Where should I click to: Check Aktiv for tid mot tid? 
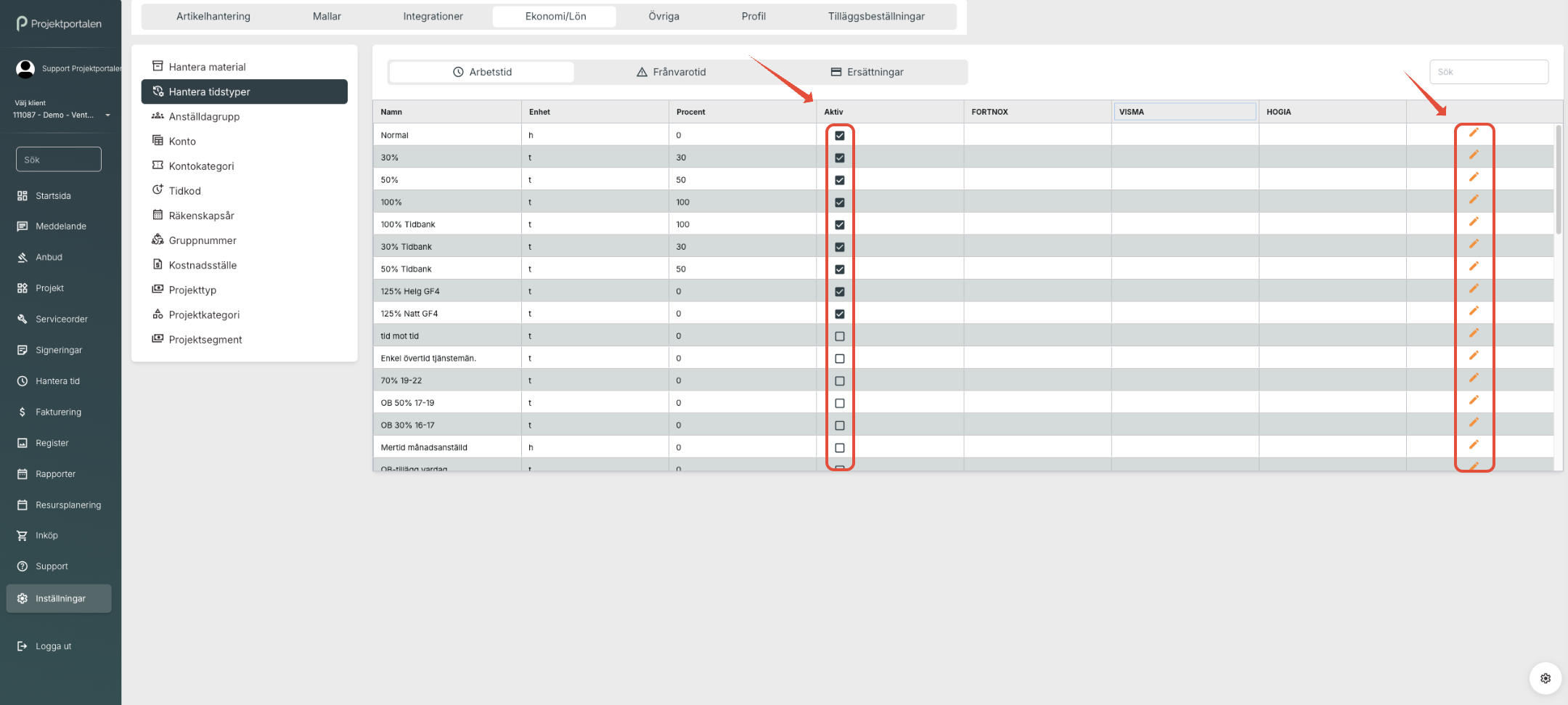(840, 336)
